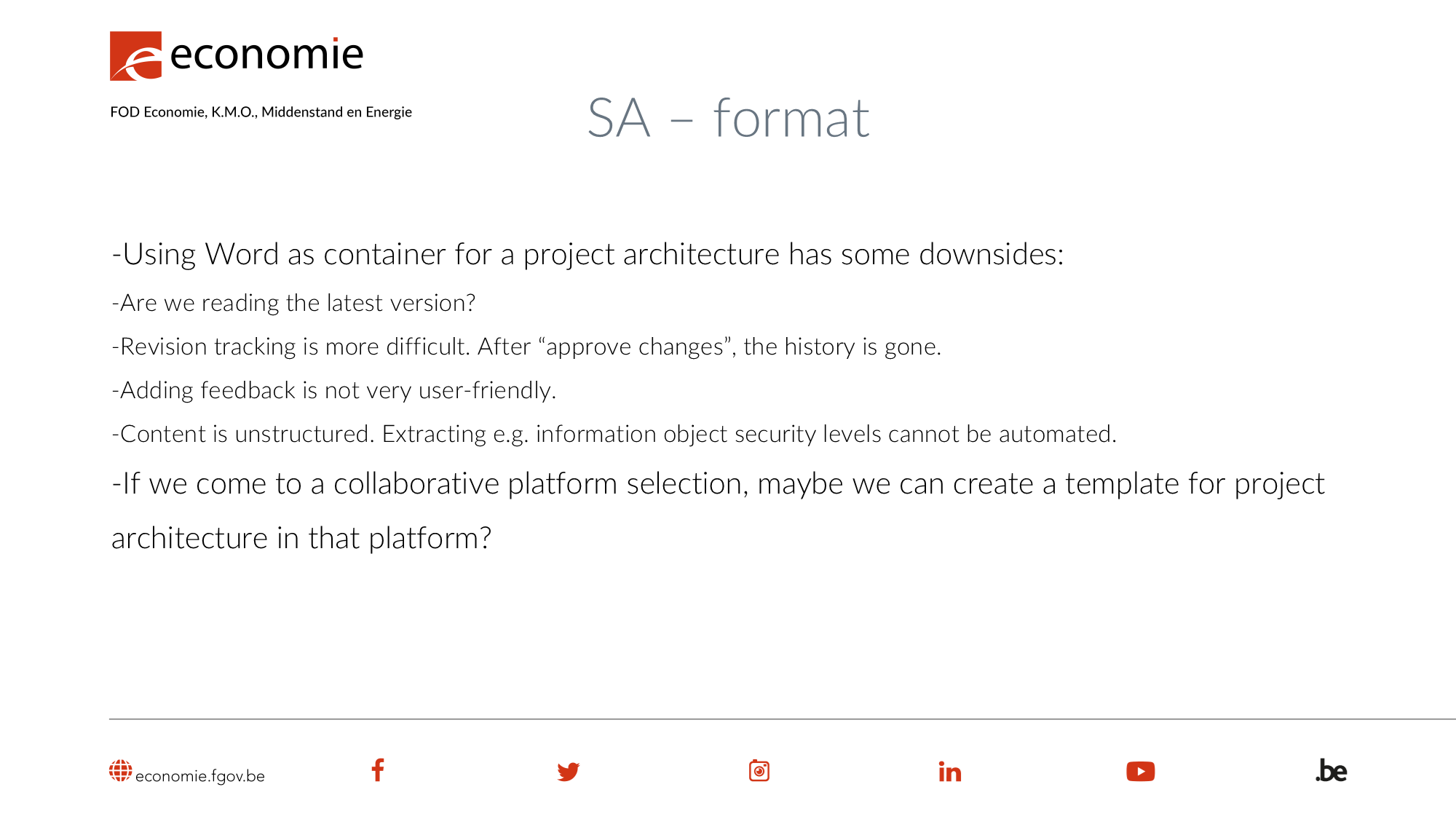Image resolution: width=1456 pixels, height=819 pixels.
Task: Click "Are we reading the latest version?"
Action: click(293, 303)
